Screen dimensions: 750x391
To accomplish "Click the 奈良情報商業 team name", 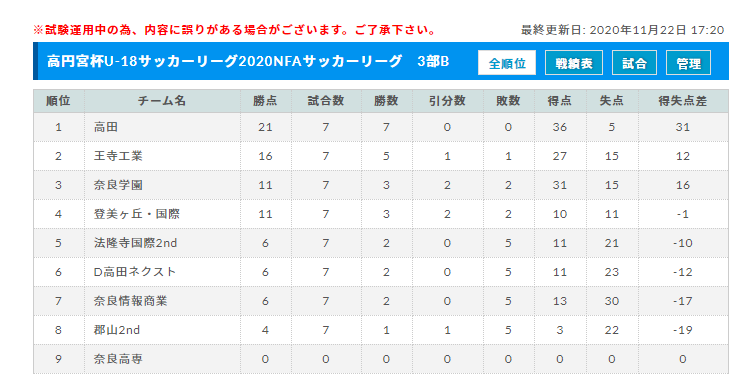I will click(x=131, y=301).
